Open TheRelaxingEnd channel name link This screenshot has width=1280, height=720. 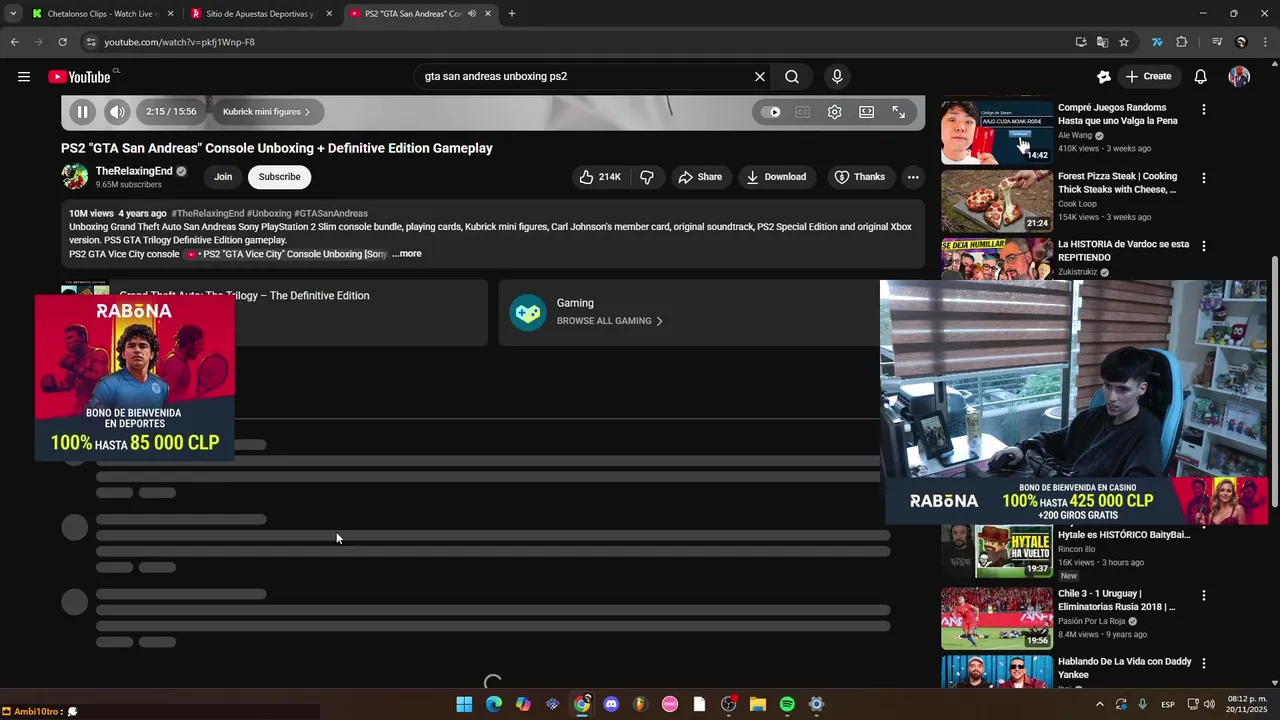(134, 171)
